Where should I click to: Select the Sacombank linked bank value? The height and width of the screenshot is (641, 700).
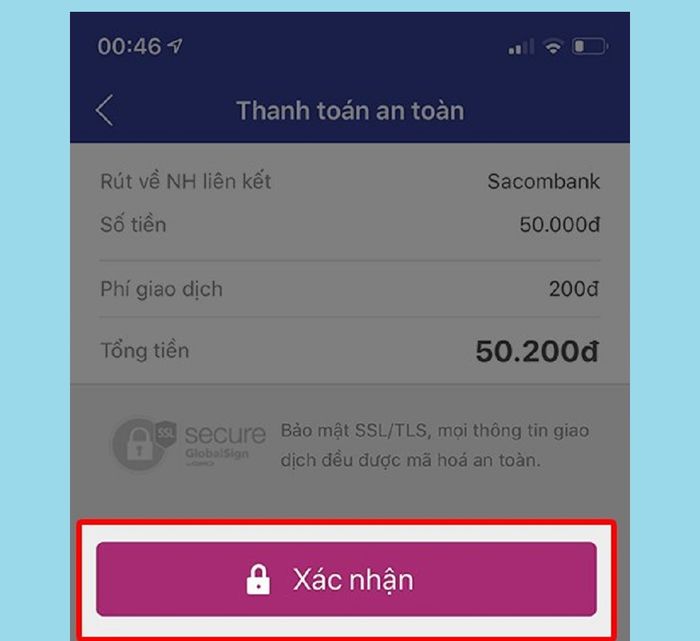tap(543, 181)
